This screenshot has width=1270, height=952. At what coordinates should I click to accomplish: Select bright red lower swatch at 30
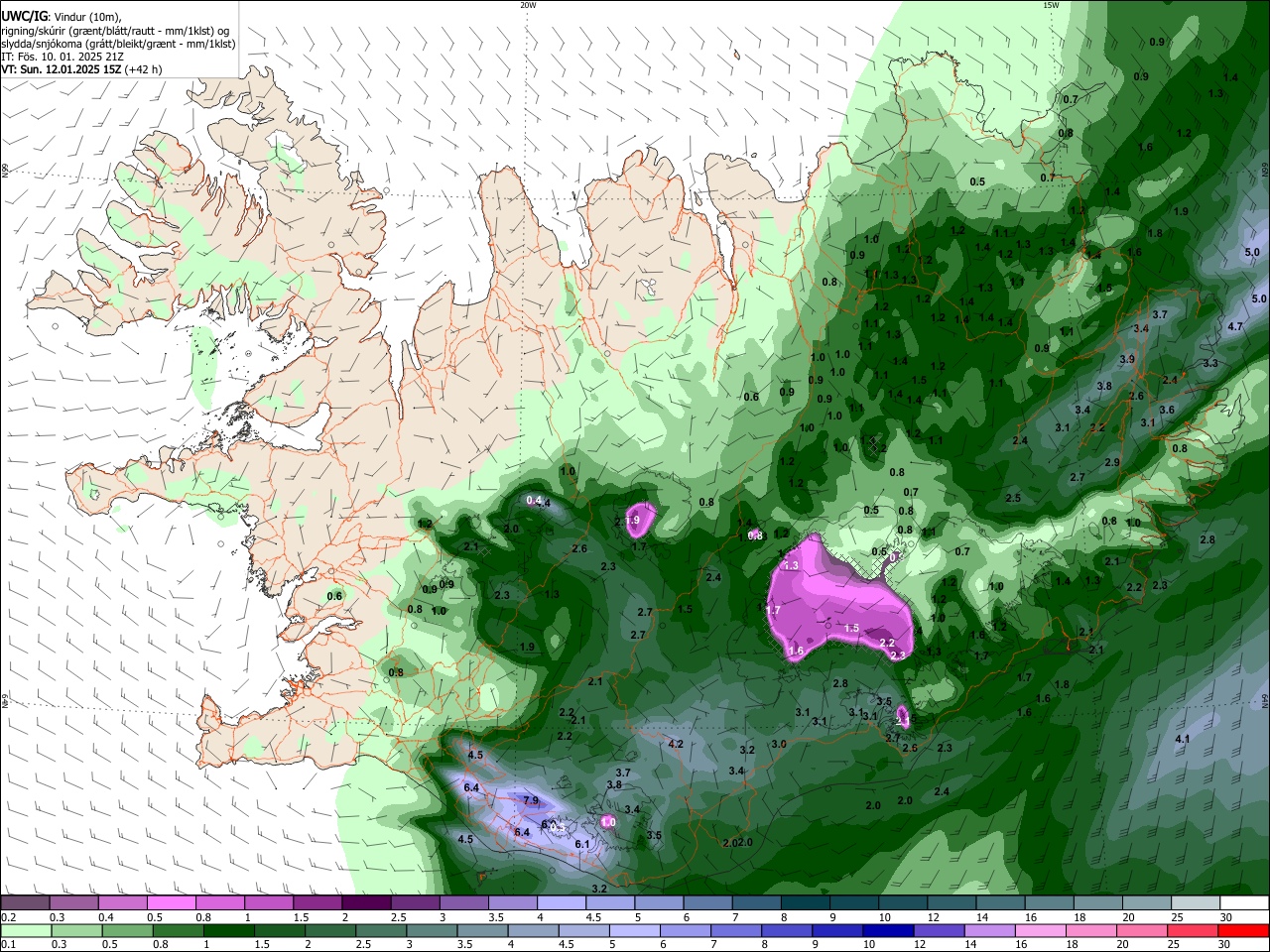[1243, 931]
